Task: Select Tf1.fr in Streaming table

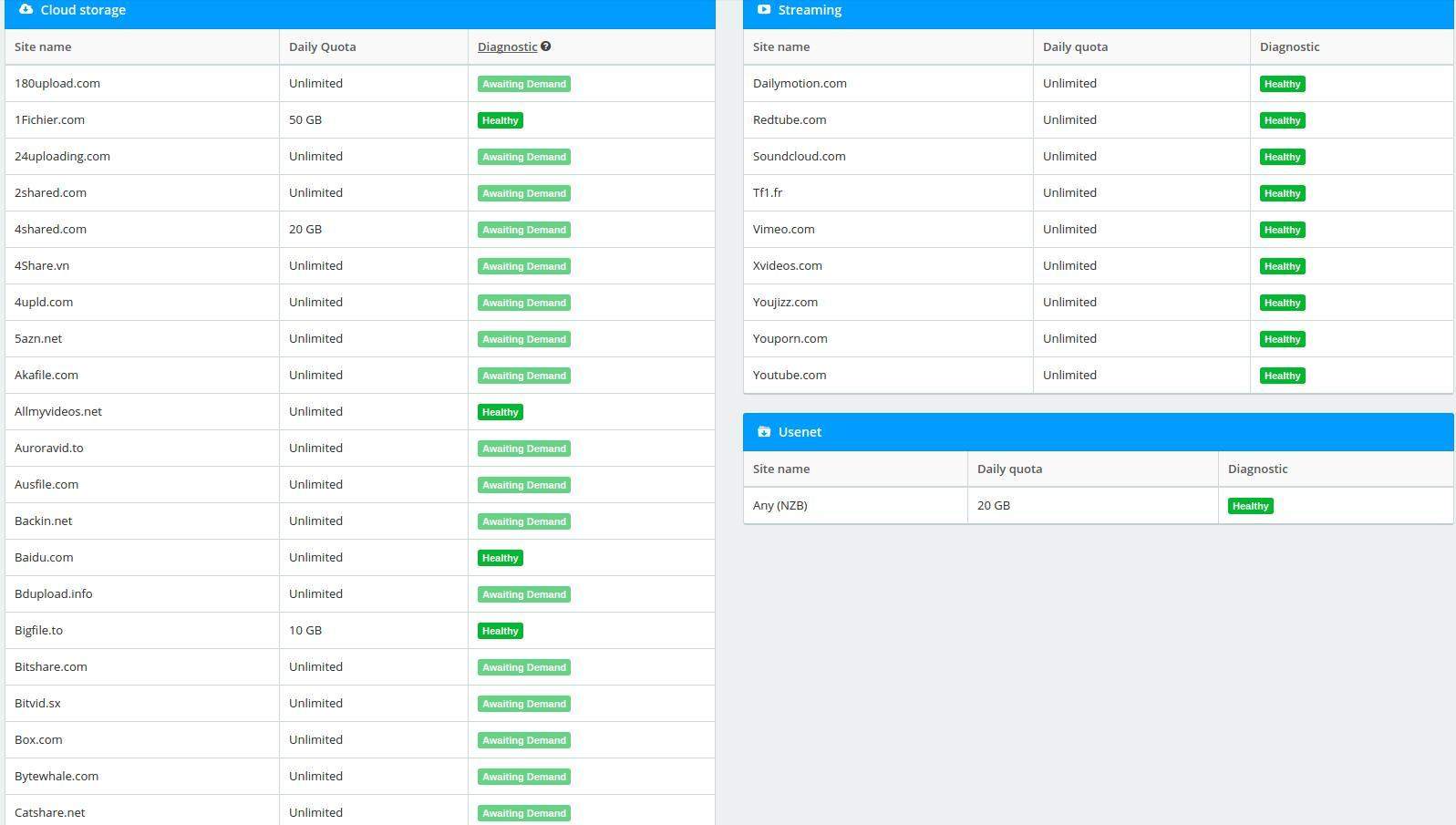Action: [x=768, y=192]
